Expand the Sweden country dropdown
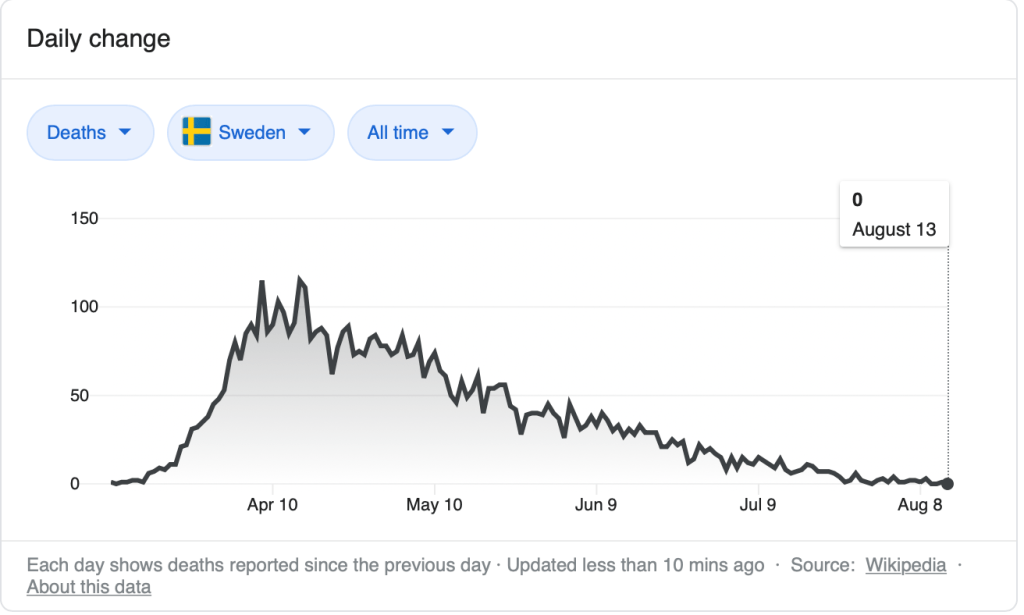Image resolution: width=1024 pixels, height=615 pixels. pyautogui.click(x=250, y=132)
